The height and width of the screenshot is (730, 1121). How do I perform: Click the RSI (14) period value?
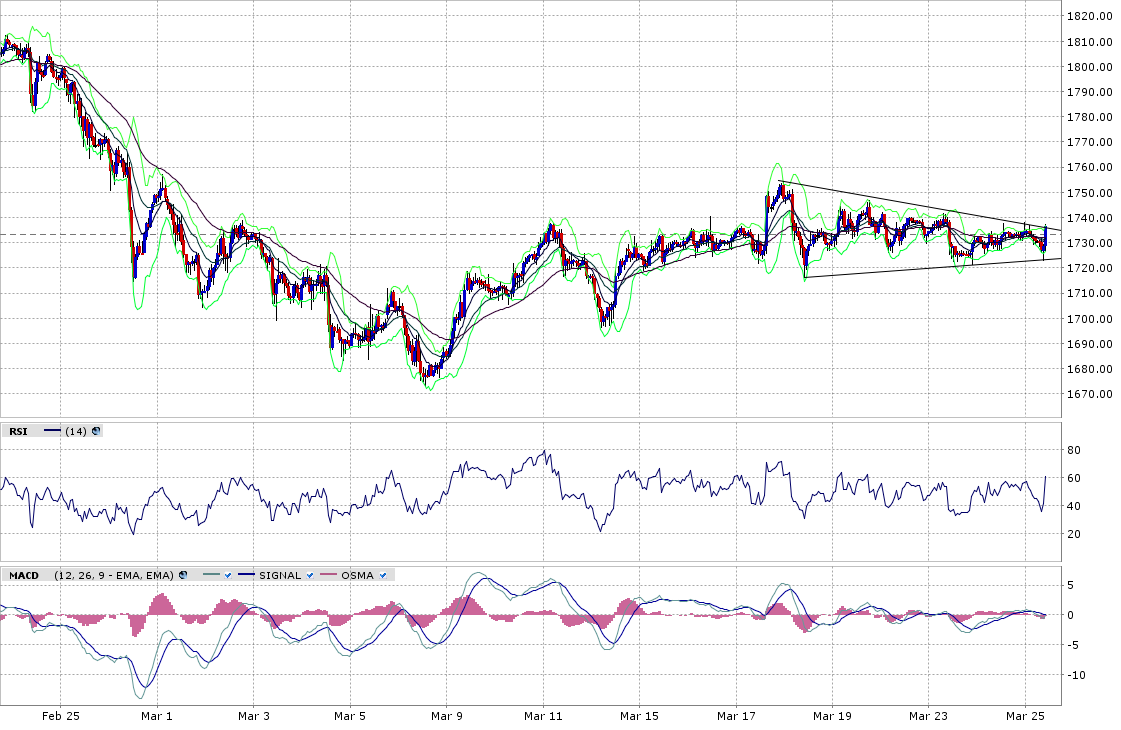tap(75, 431)
